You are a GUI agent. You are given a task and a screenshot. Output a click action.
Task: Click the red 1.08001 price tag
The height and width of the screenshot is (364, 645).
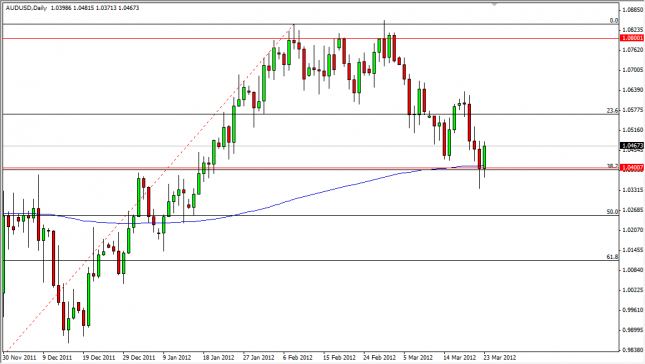[632, 38]
